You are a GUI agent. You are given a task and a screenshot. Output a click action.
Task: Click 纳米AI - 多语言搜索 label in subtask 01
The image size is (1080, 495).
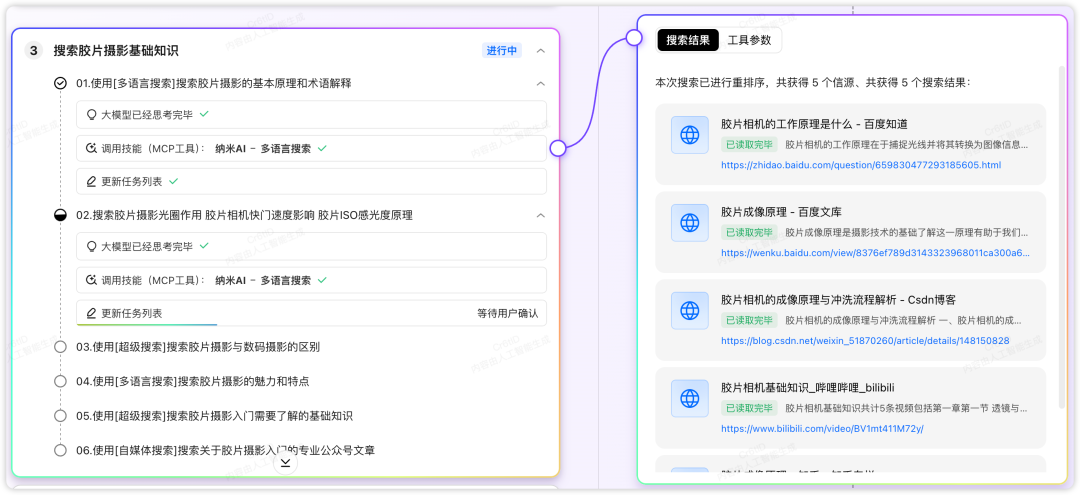tap(262, 148)
